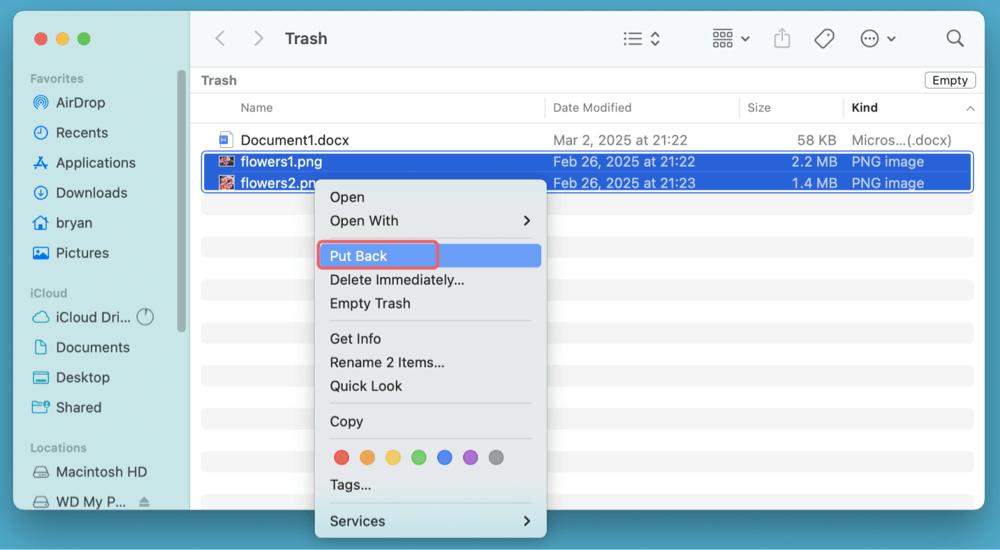Apply the red tag color
This screenshot has width=1000, height=550.
pos(342,457)
